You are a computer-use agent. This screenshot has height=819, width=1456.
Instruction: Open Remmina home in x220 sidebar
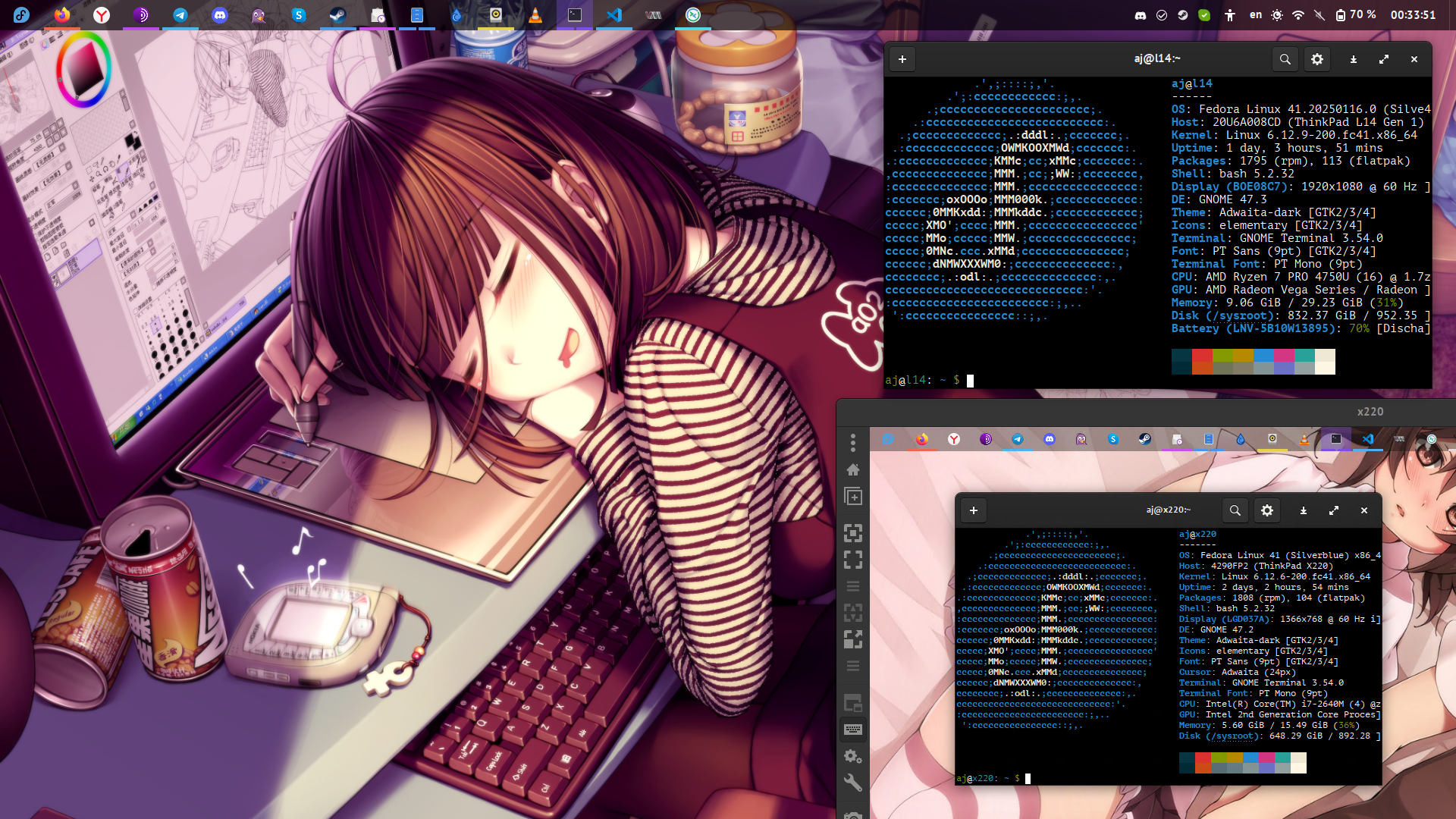(x=853, y=469)
